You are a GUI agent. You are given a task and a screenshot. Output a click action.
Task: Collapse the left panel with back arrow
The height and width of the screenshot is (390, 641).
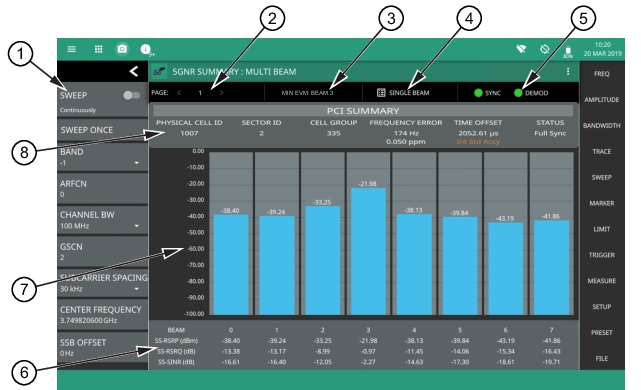click(134, 72)
